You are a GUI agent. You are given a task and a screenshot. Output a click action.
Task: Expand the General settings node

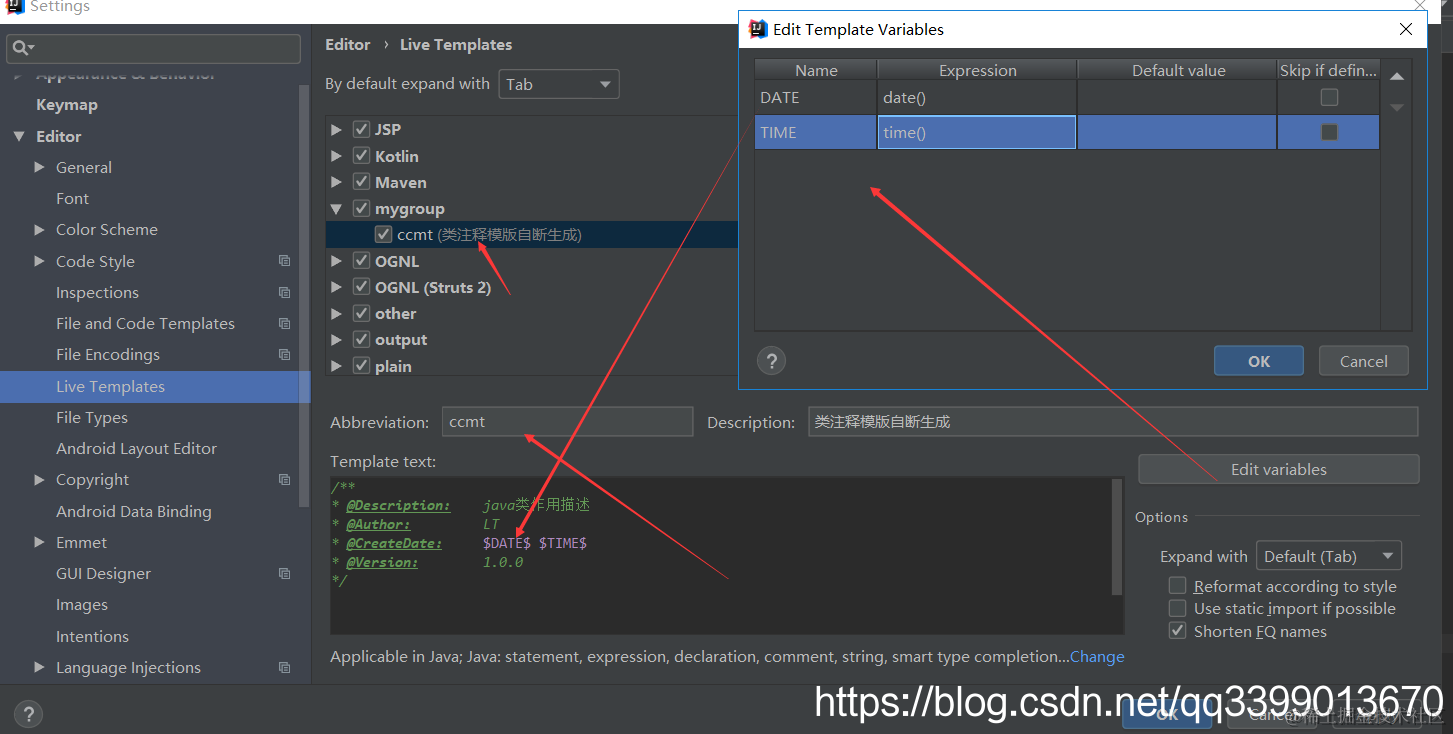coord(39,167)
